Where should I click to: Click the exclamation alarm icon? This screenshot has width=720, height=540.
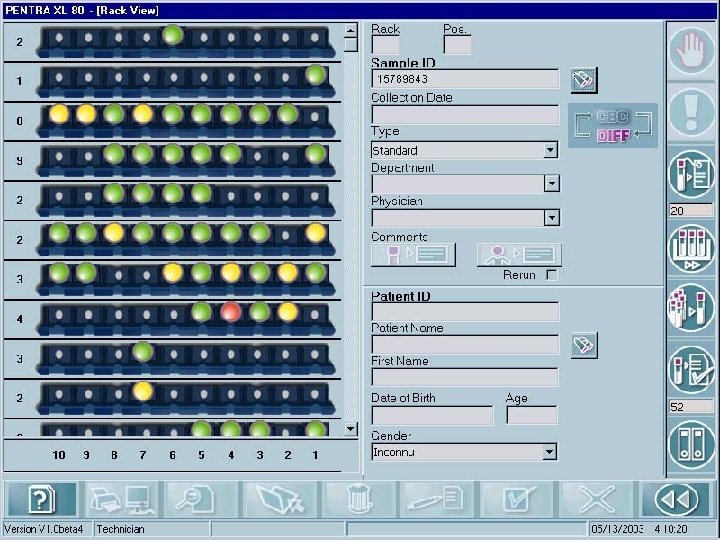point(691,112)
